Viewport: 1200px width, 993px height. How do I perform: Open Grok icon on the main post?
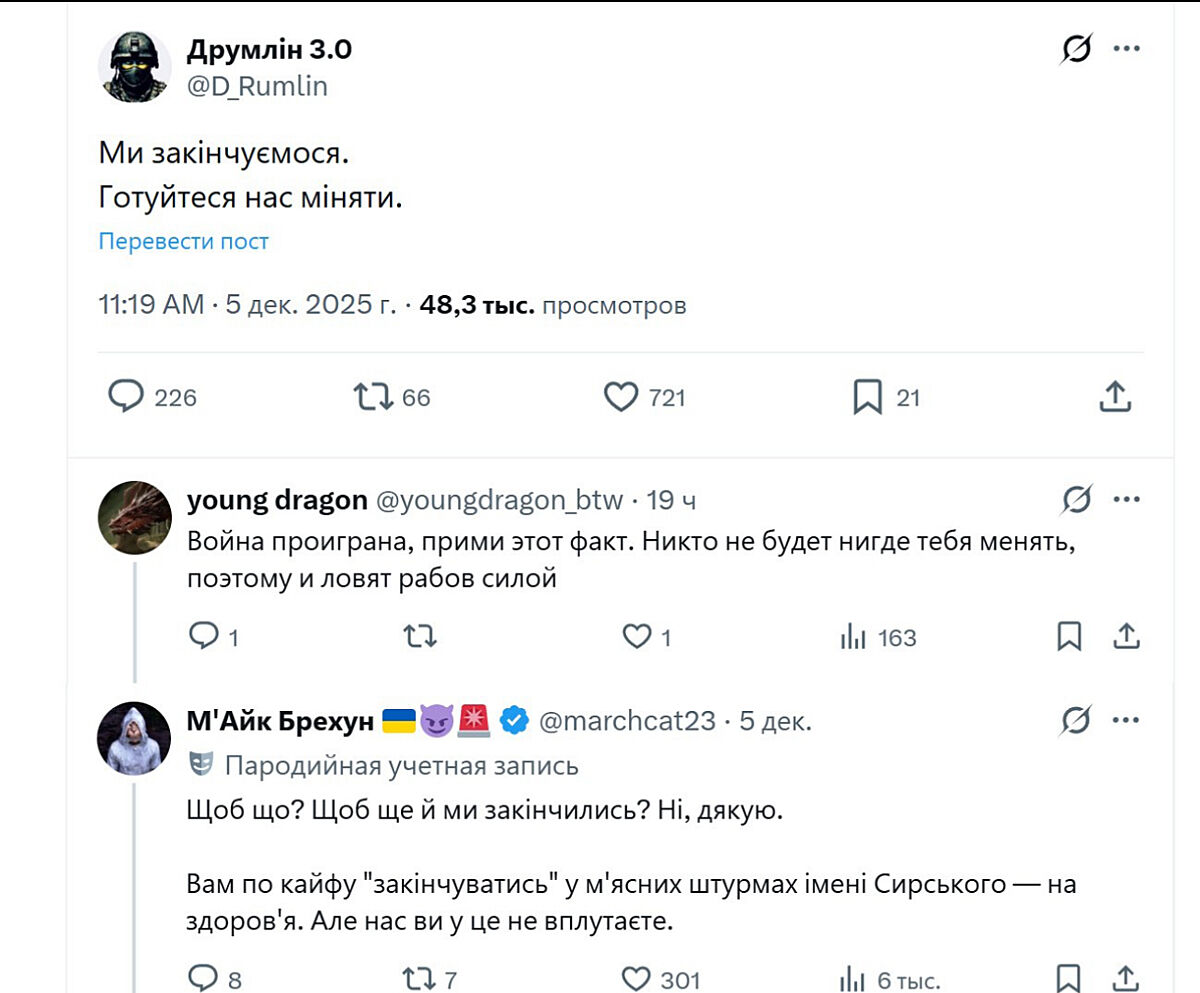pyautogui.click(x=1075, y=50)
